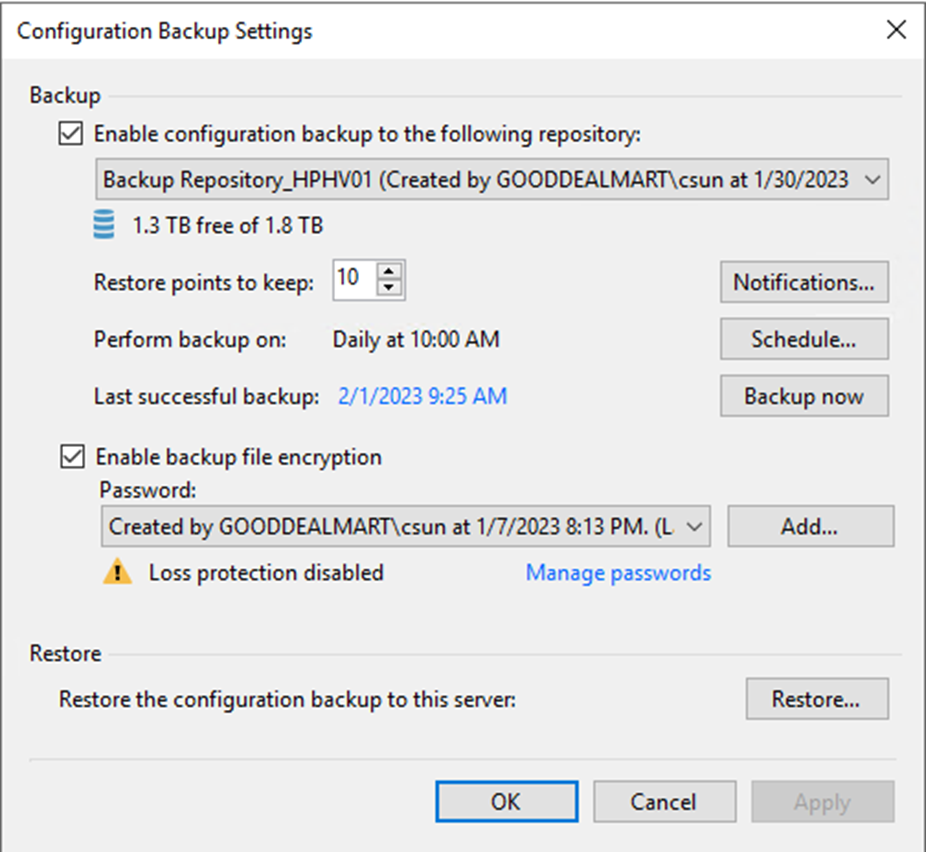Expand the encryption password dropdown
This screenshot has height=852, width=926.
pyautogui.click(x=694, y=526)
